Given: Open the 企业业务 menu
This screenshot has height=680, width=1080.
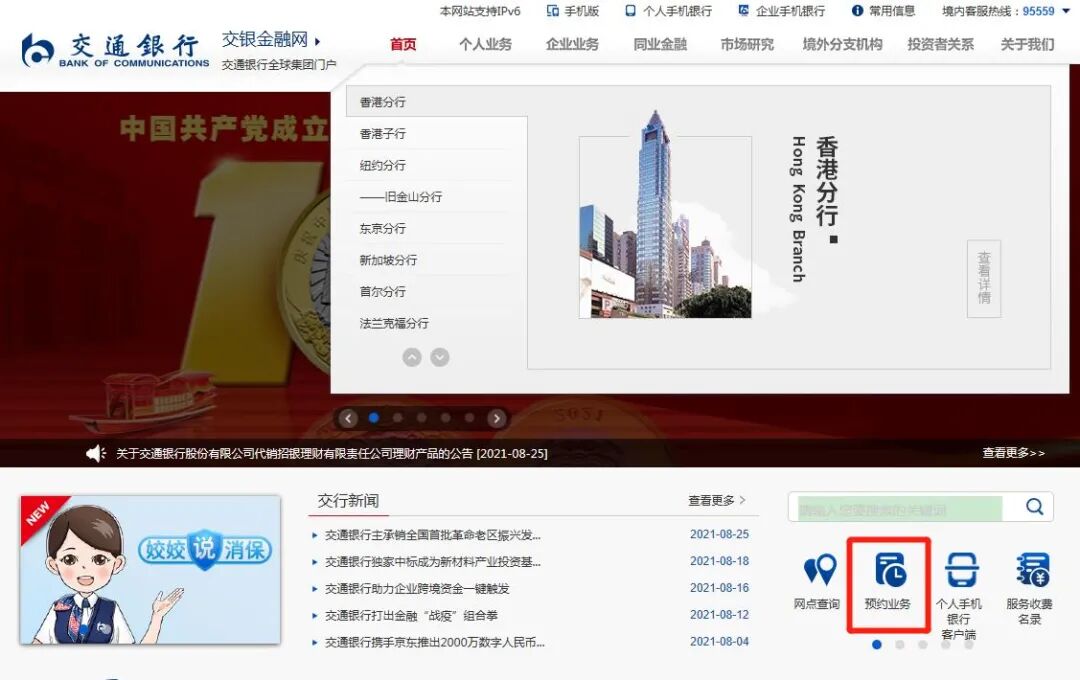Looking at the screenshot, I should click(x=572, y=45).
